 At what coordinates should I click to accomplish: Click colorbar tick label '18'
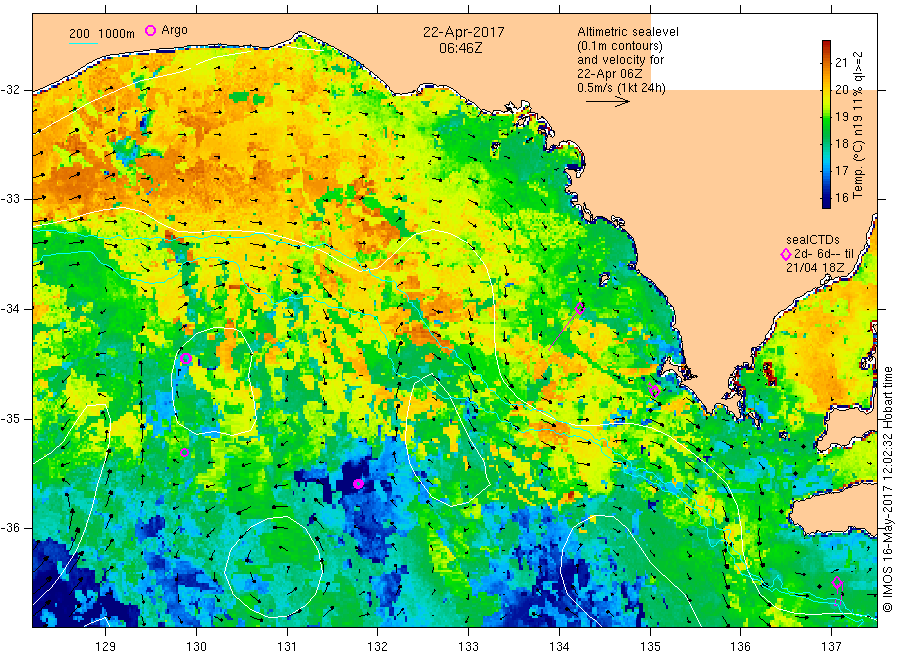click(841, 143)
